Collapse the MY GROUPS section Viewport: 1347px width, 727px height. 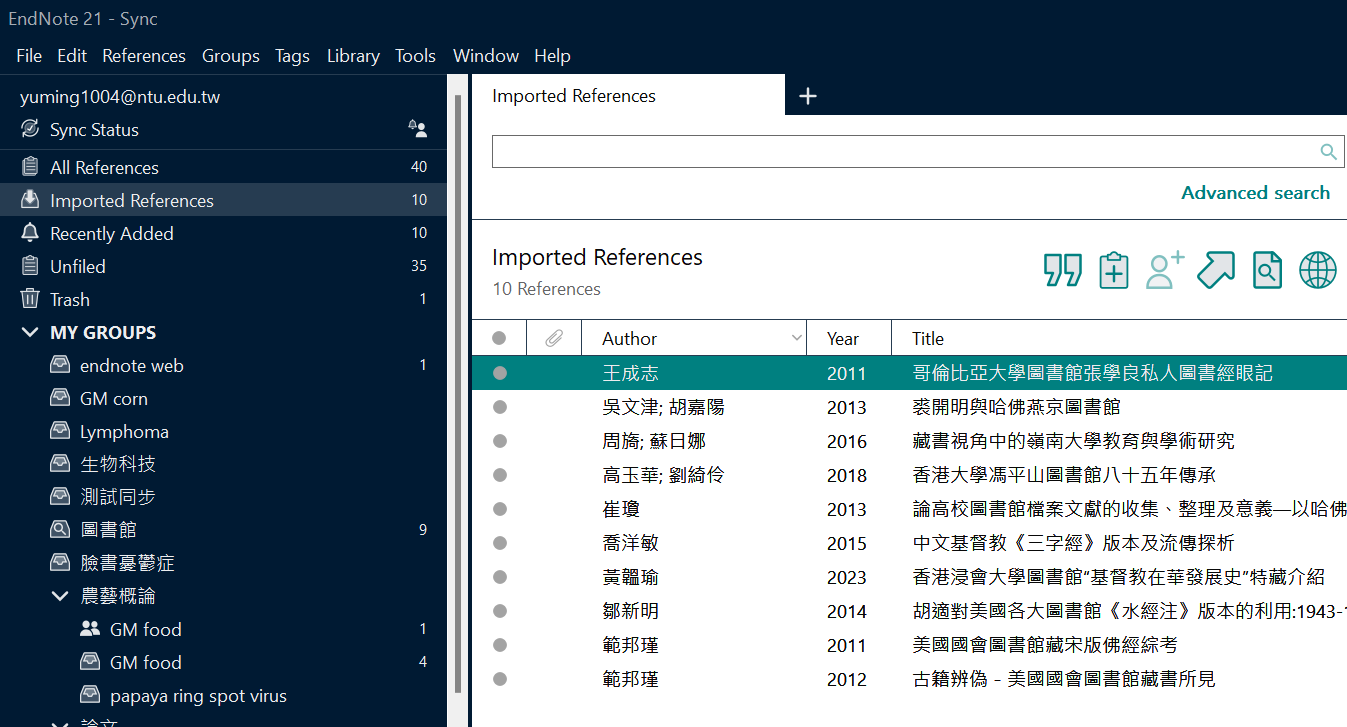[x=30, y=332]
